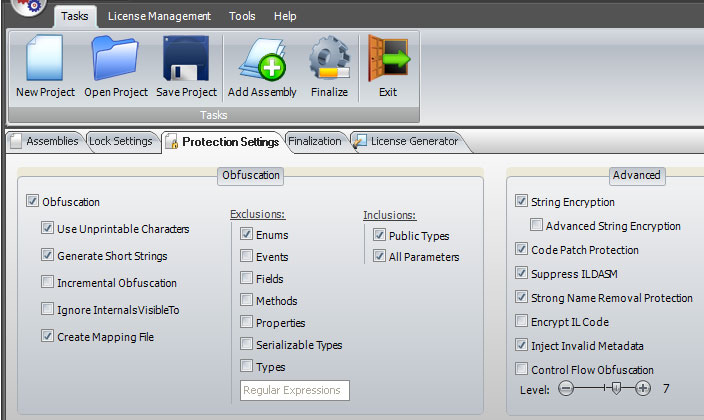Switch to the Assemblies tab
The width and height of the screenshot is (704, 420).
tap(45, 141)
